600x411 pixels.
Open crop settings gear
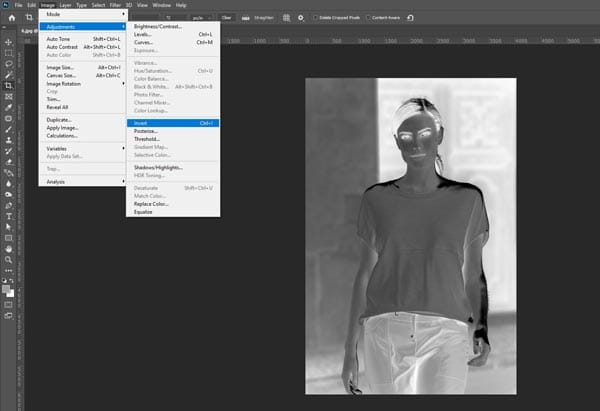click(301, 18)
